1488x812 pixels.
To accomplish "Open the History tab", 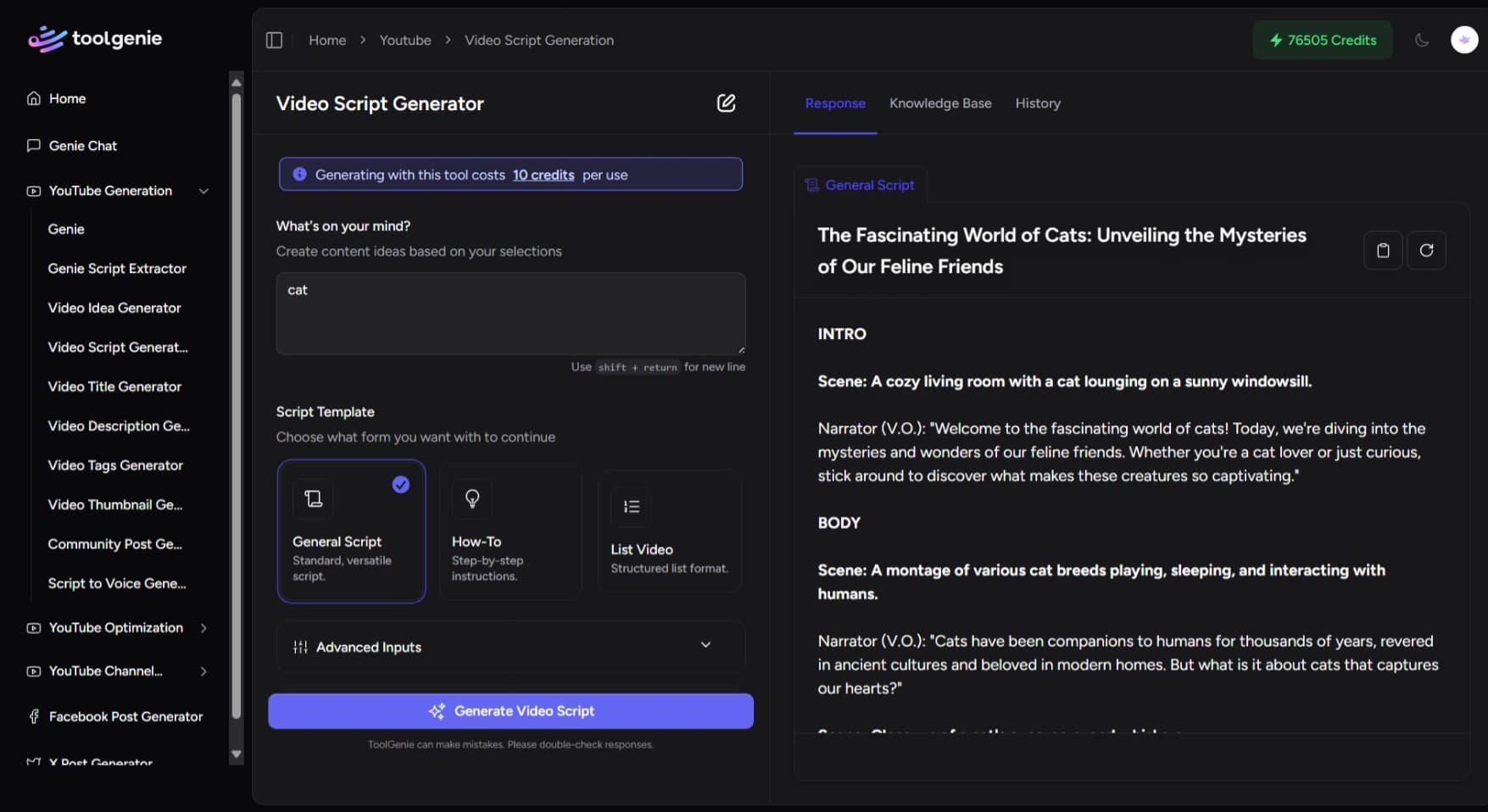I will [x=1038, y=103].
